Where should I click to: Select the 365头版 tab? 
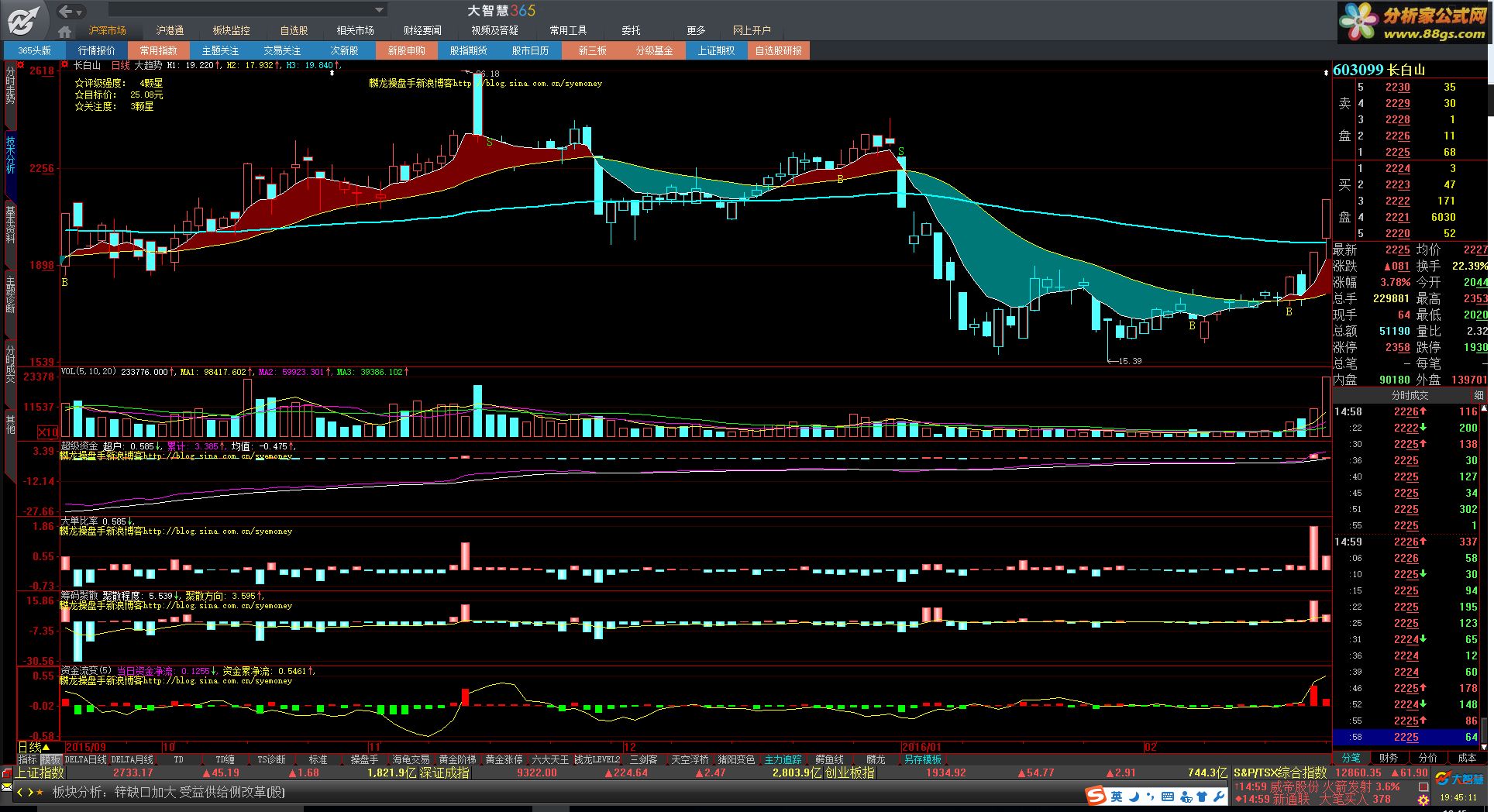(35, 50)
